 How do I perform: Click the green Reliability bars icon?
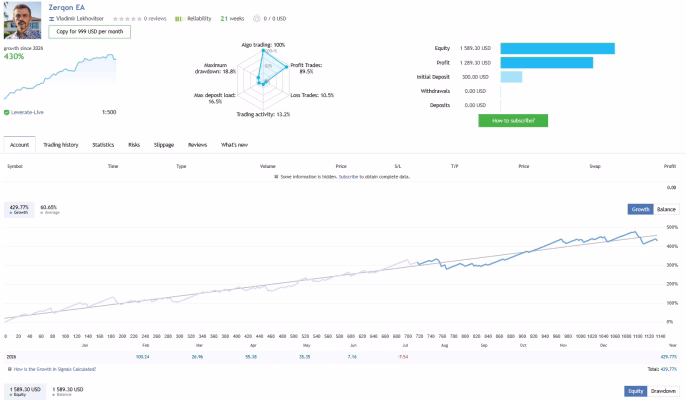tap(178, 19)
